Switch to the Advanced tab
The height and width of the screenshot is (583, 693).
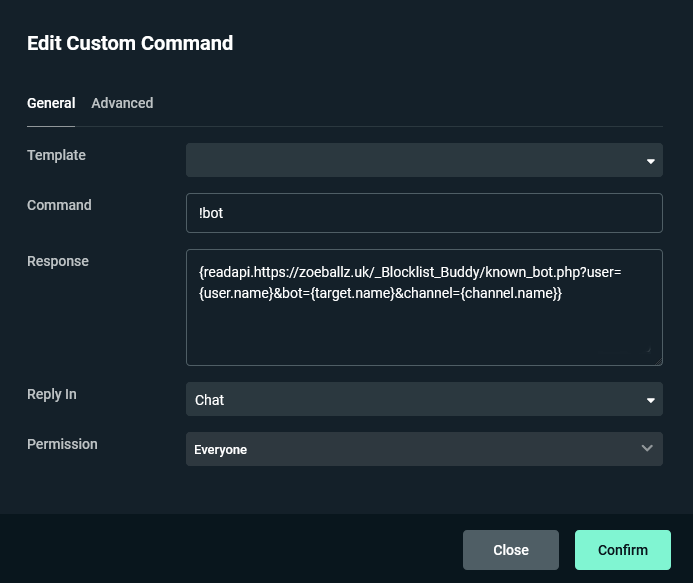(122, 103)
